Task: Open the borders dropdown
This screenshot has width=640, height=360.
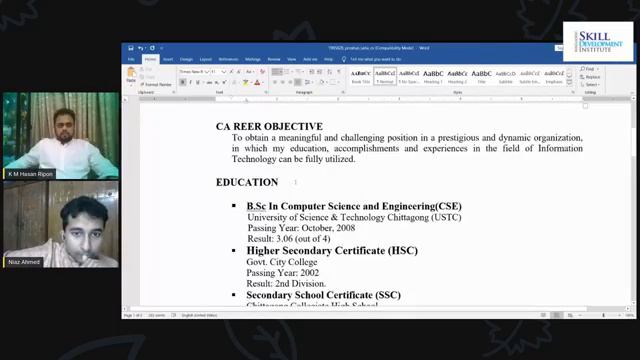Action: coord(338,82)
